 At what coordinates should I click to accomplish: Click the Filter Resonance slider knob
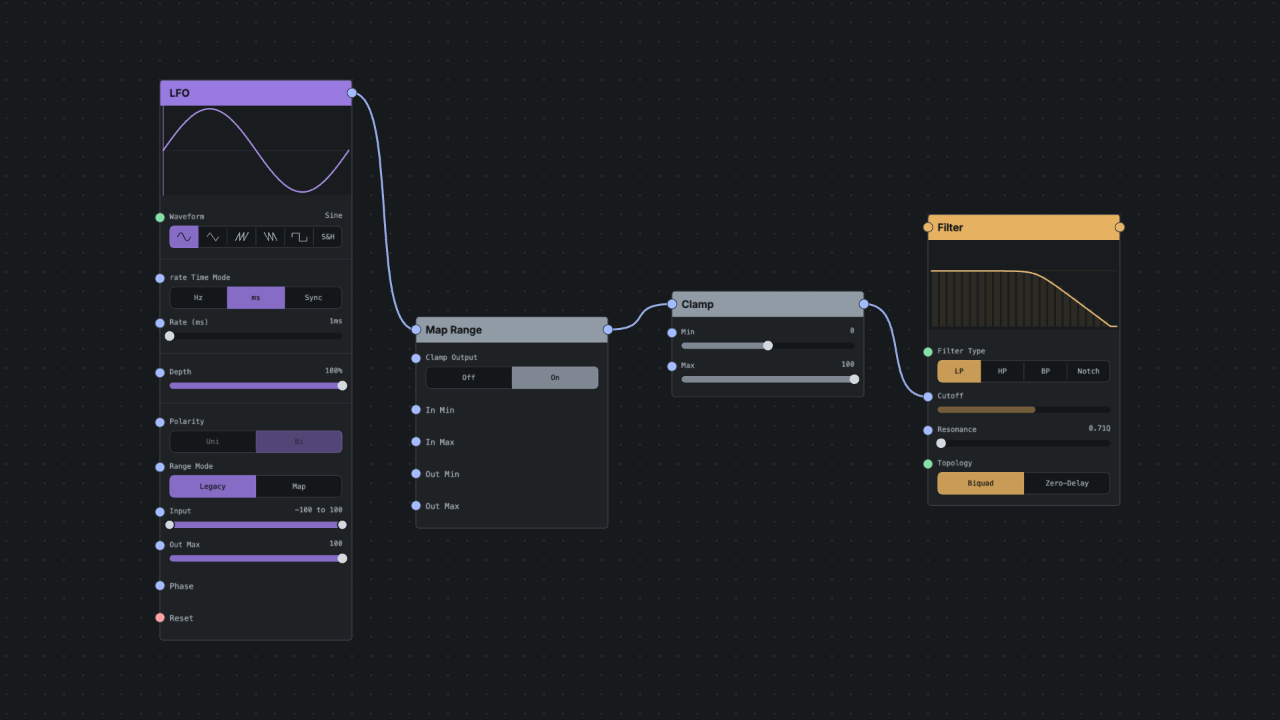[941, 443]
